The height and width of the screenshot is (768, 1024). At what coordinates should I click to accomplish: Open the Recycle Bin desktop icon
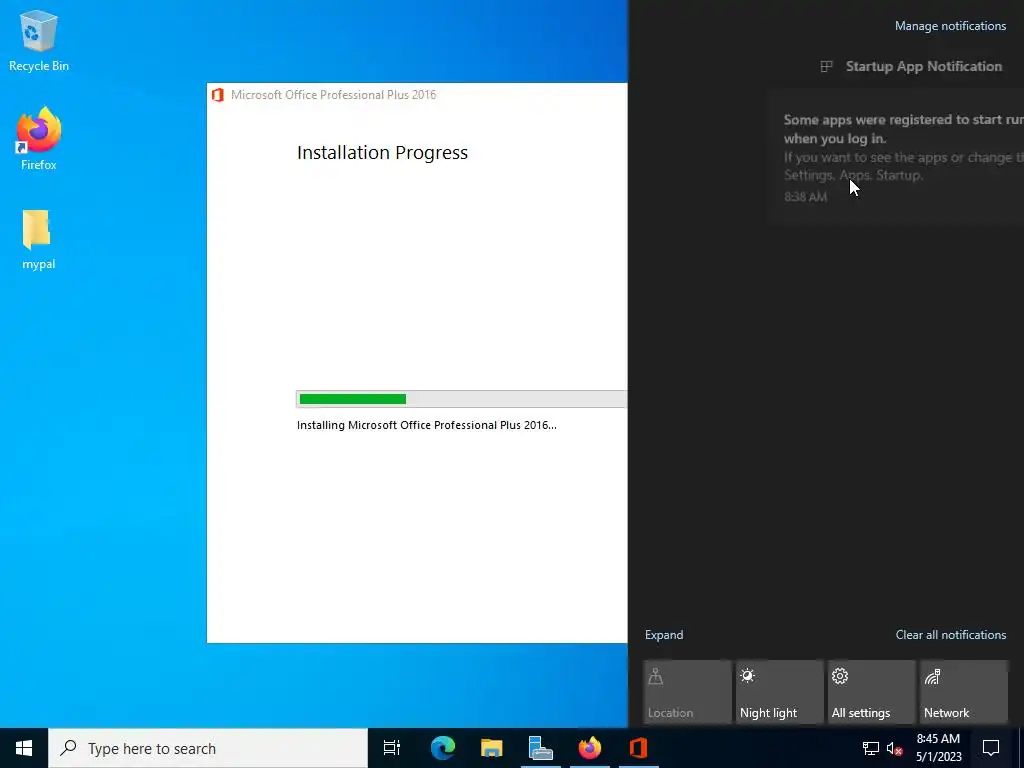[39, 40]
